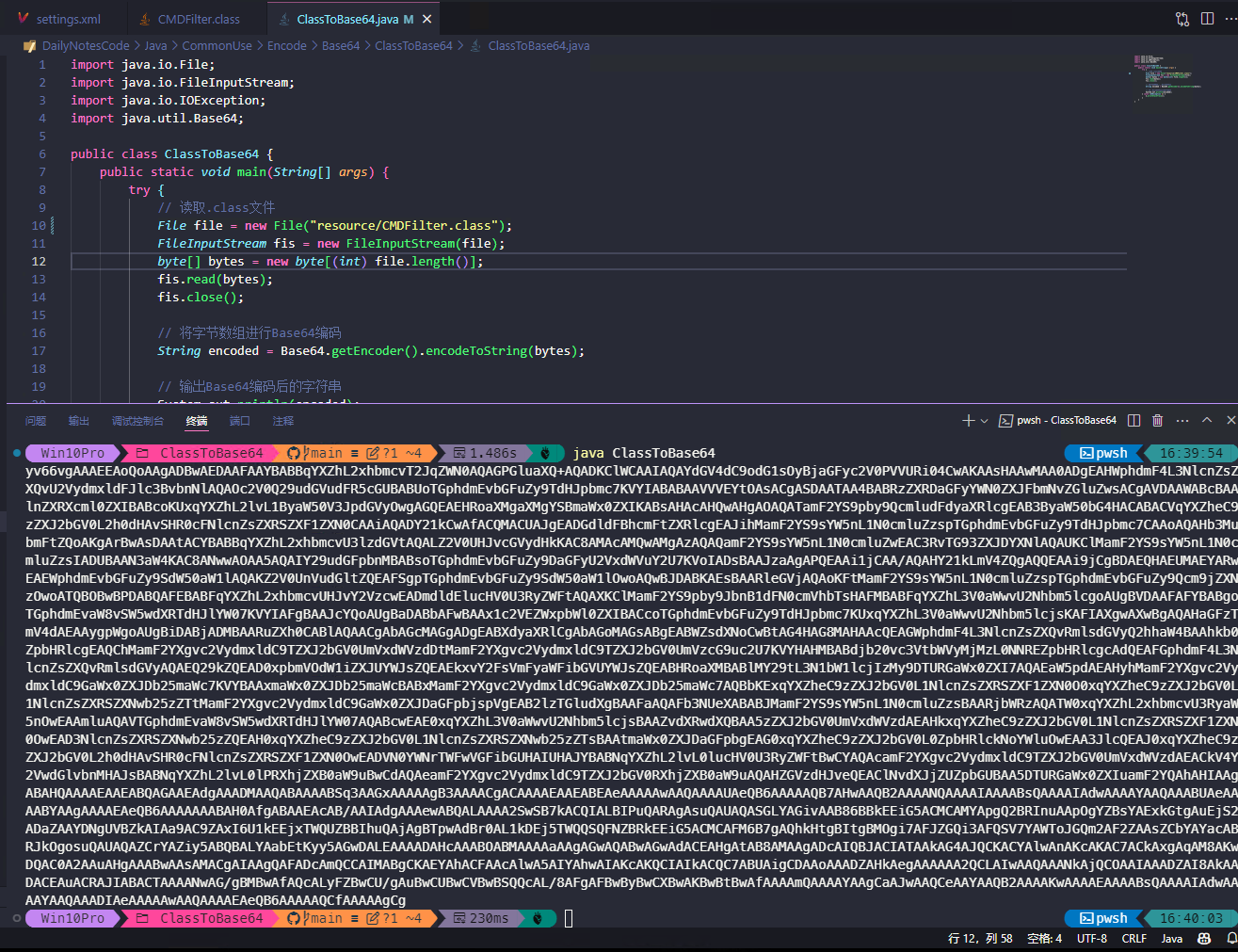Image resolution: width=1238 pixels, height=952 pixels.
Task: Click the '// 读取.class文件' comment line
Action: click(x=217, y=207)
